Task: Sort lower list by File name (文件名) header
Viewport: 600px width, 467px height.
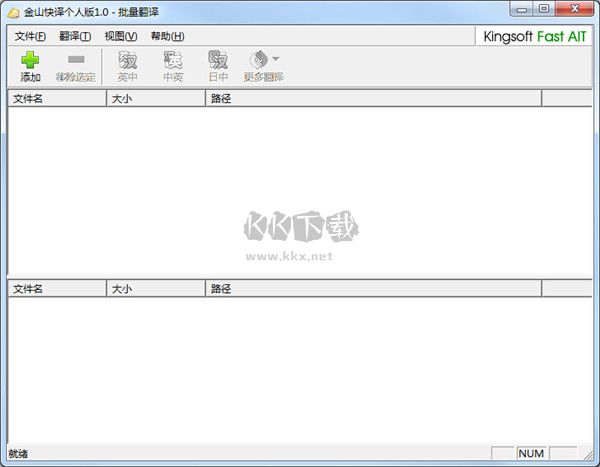Action: (57, 289)
